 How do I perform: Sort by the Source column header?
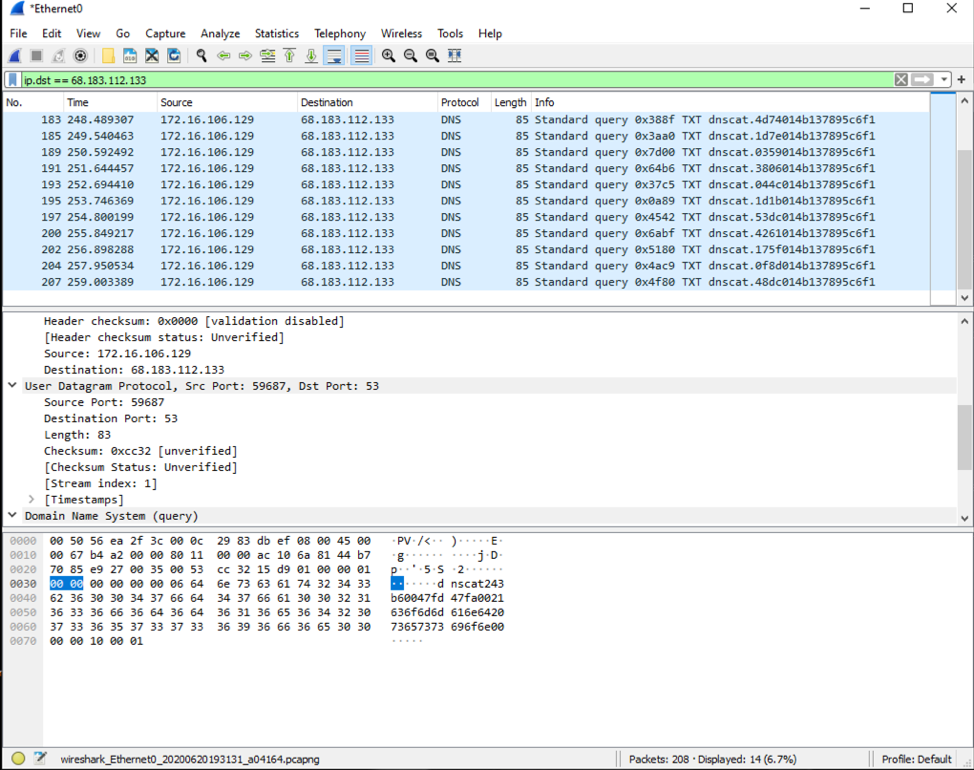[x=227, y=102]
